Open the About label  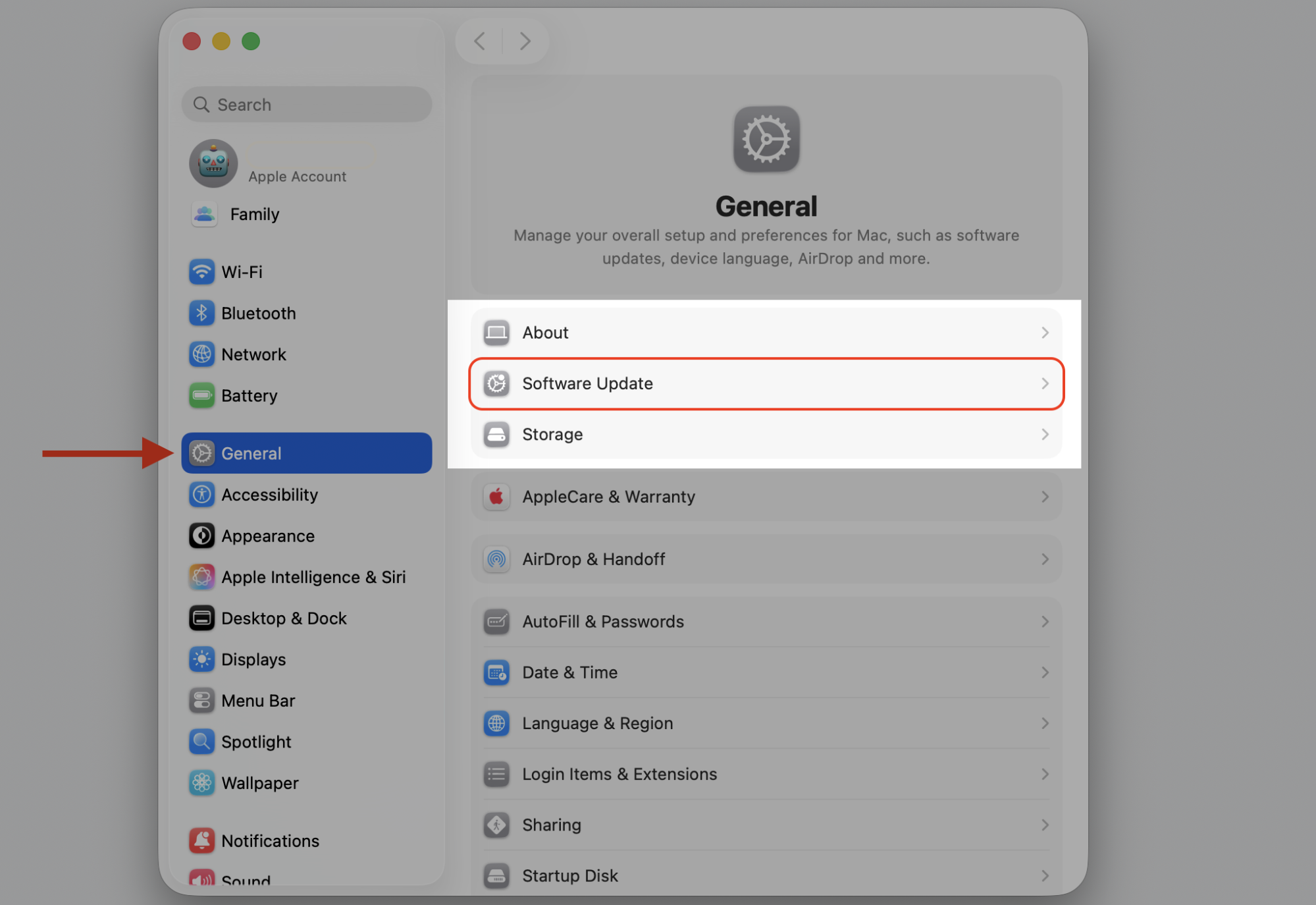click(x=545, y=333)
